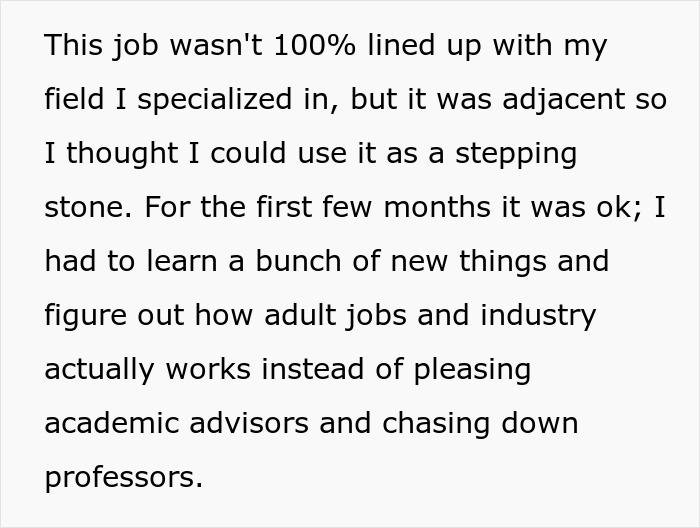Screen dimensions: 700x528
Task: Select the word "months" in the text
Action: pyautogui.click(x=437, y=208)
